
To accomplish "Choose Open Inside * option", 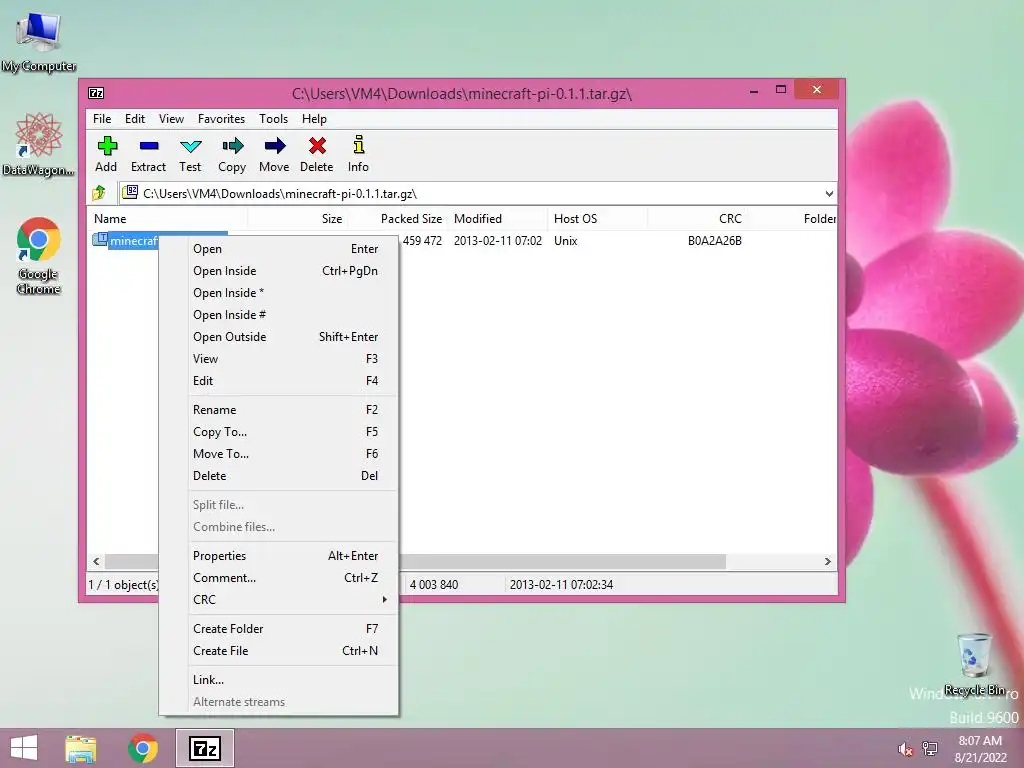I will [292, 293].
